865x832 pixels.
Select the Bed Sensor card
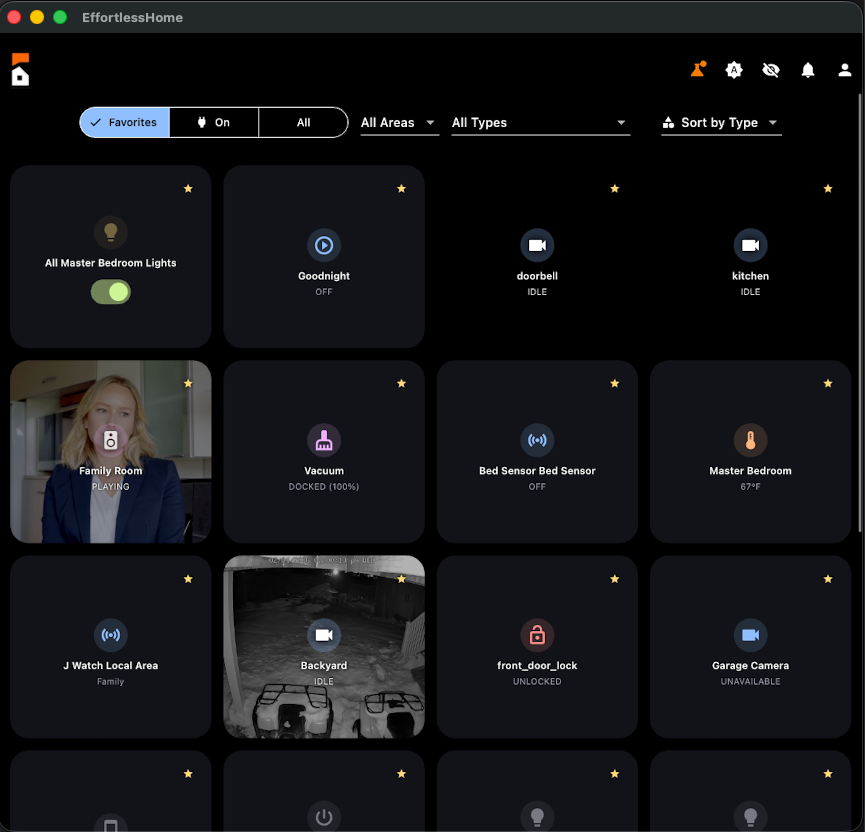coord(537,451)
